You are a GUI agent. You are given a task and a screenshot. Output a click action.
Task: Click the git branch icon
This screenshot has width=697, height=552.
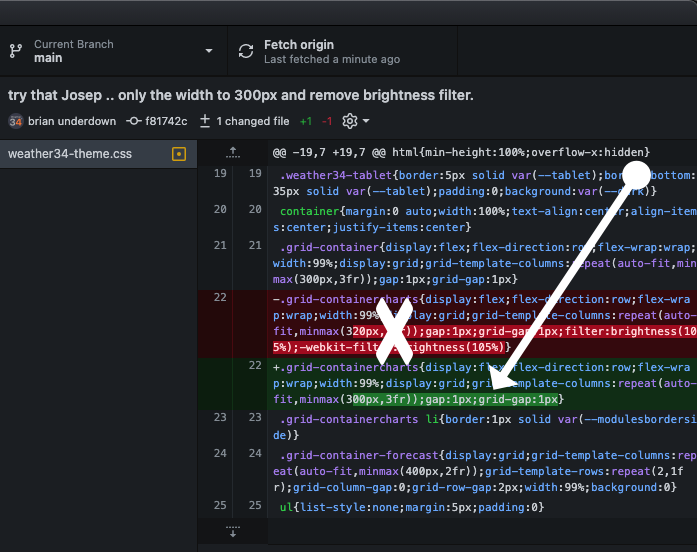[16, 51]
